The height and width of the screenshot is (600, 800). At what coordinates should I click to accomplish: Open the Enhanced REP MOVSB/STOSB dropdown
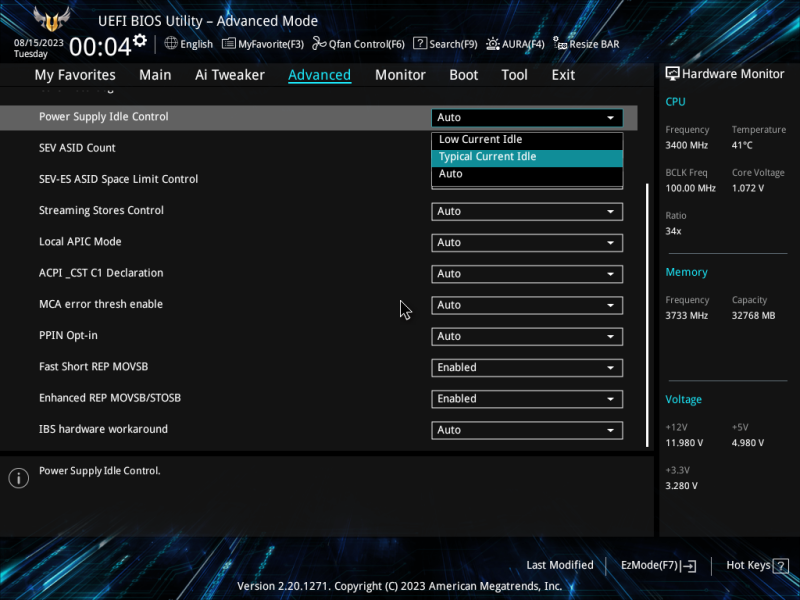point(527,398)
